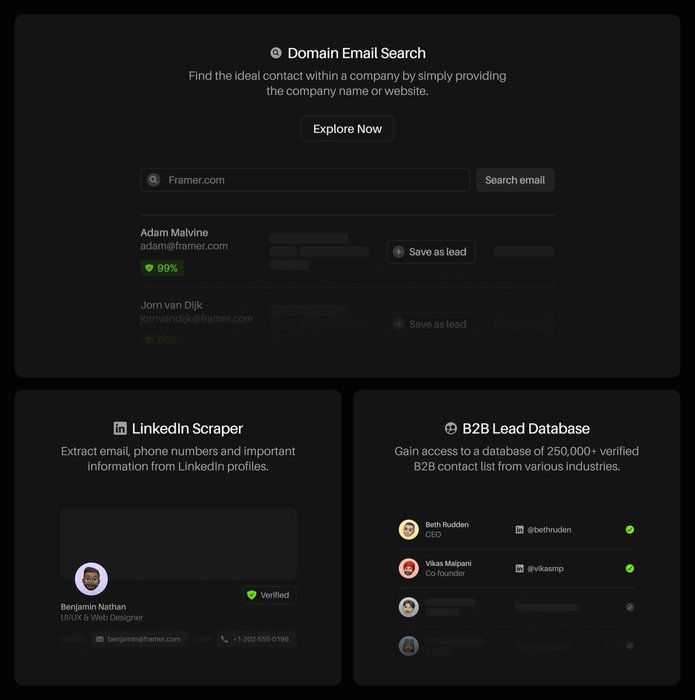Toggle the green checkmark for Beth Rudden
The image size is (695, 700).
pos(629,529)
